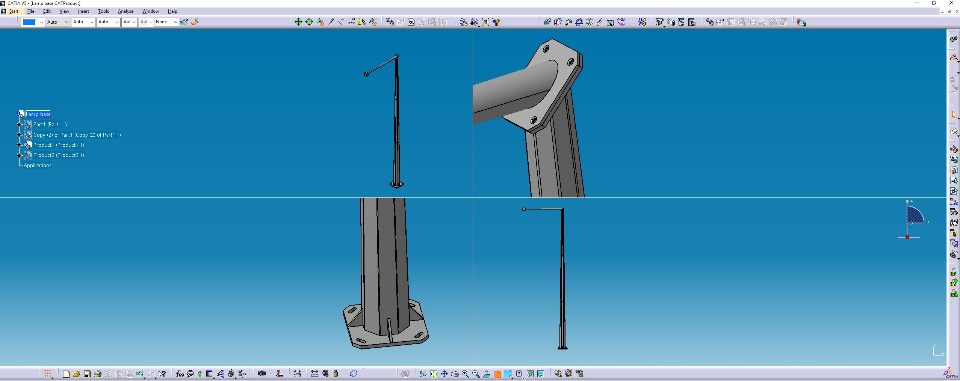The height and width of the screenshot is (381, 960).
Task: Select the Applications tree node
Action: tap(37, 165)
